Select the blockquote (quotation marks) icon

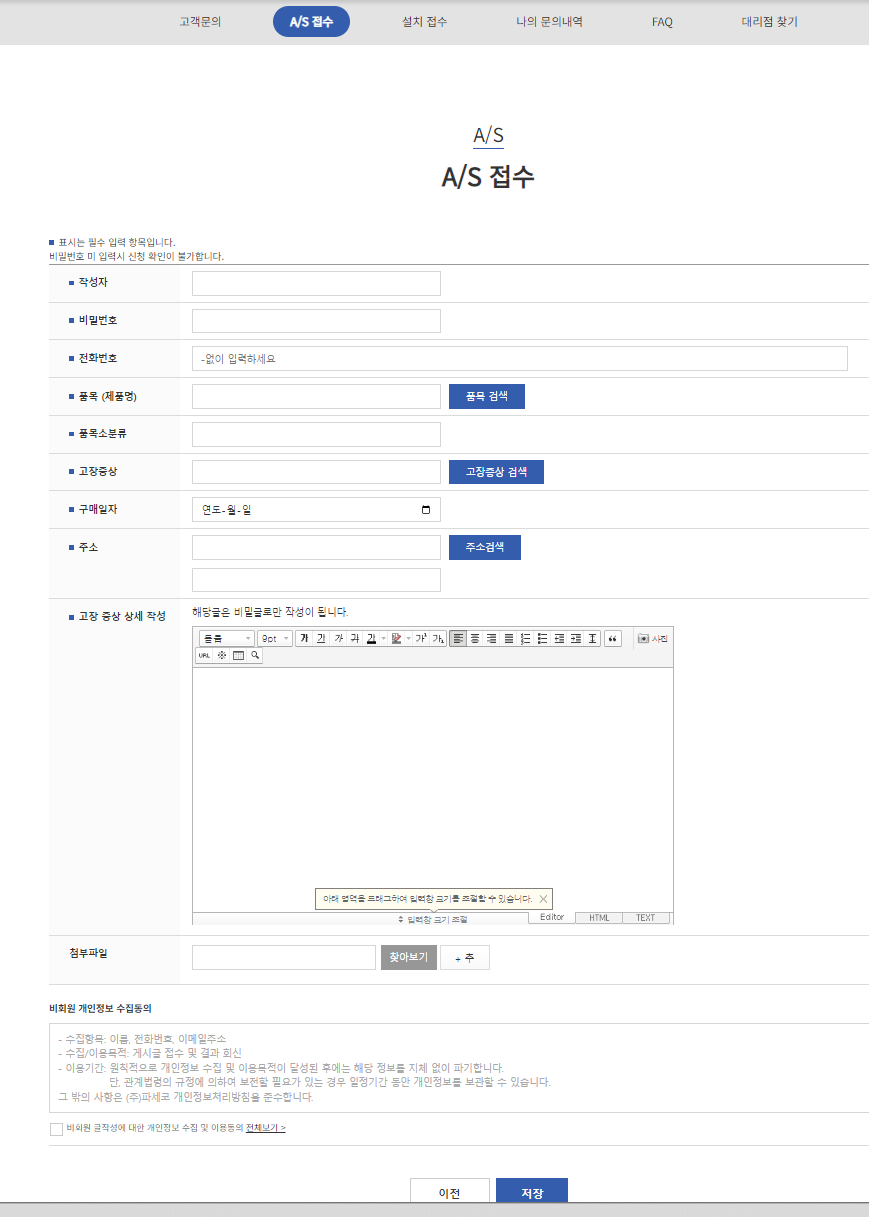pyautogui.click(x=612, y=637)
